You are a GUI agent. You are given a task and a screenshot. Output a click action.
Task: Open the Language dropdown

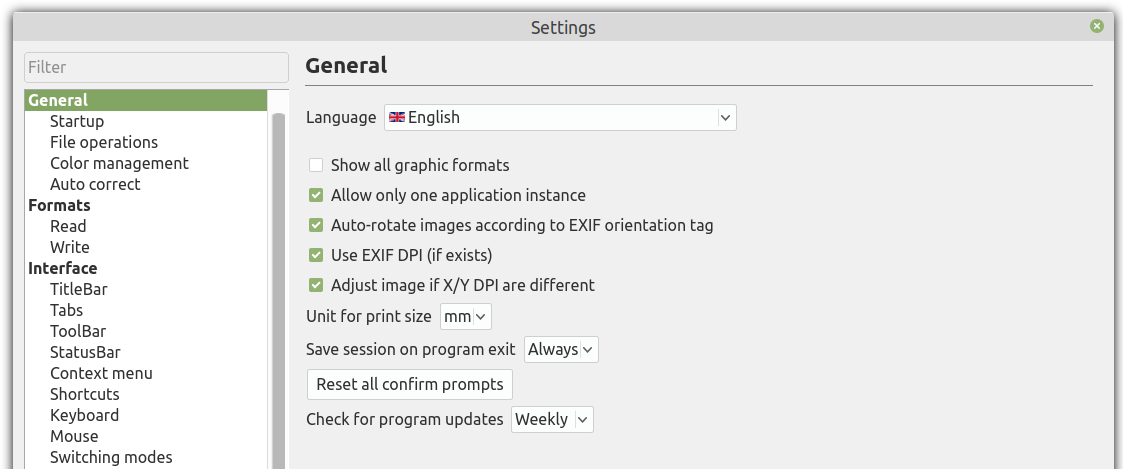pyautogui.click(x=560, y=117)
